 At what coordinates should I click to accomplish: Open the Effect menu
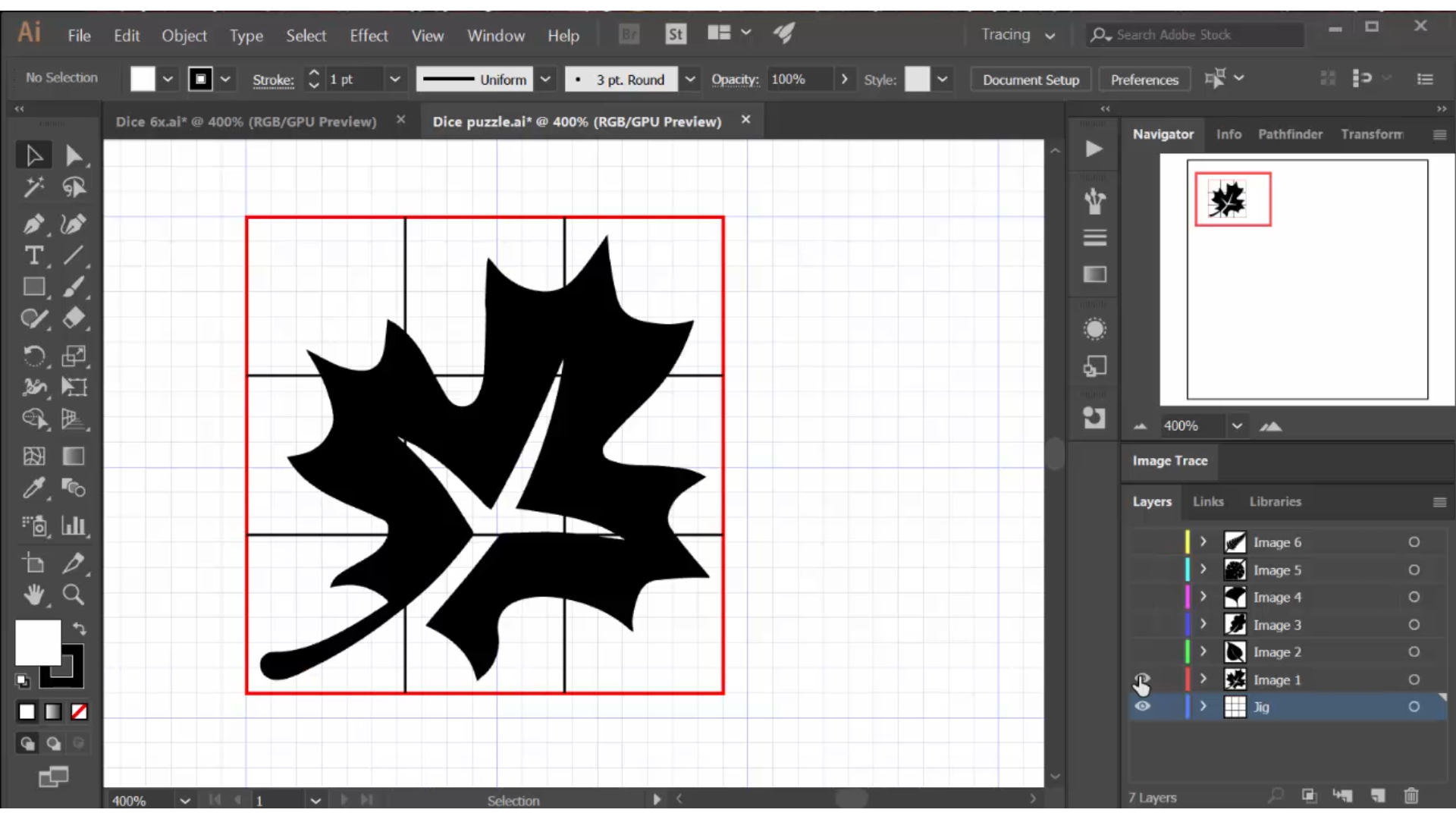(368, 35)
